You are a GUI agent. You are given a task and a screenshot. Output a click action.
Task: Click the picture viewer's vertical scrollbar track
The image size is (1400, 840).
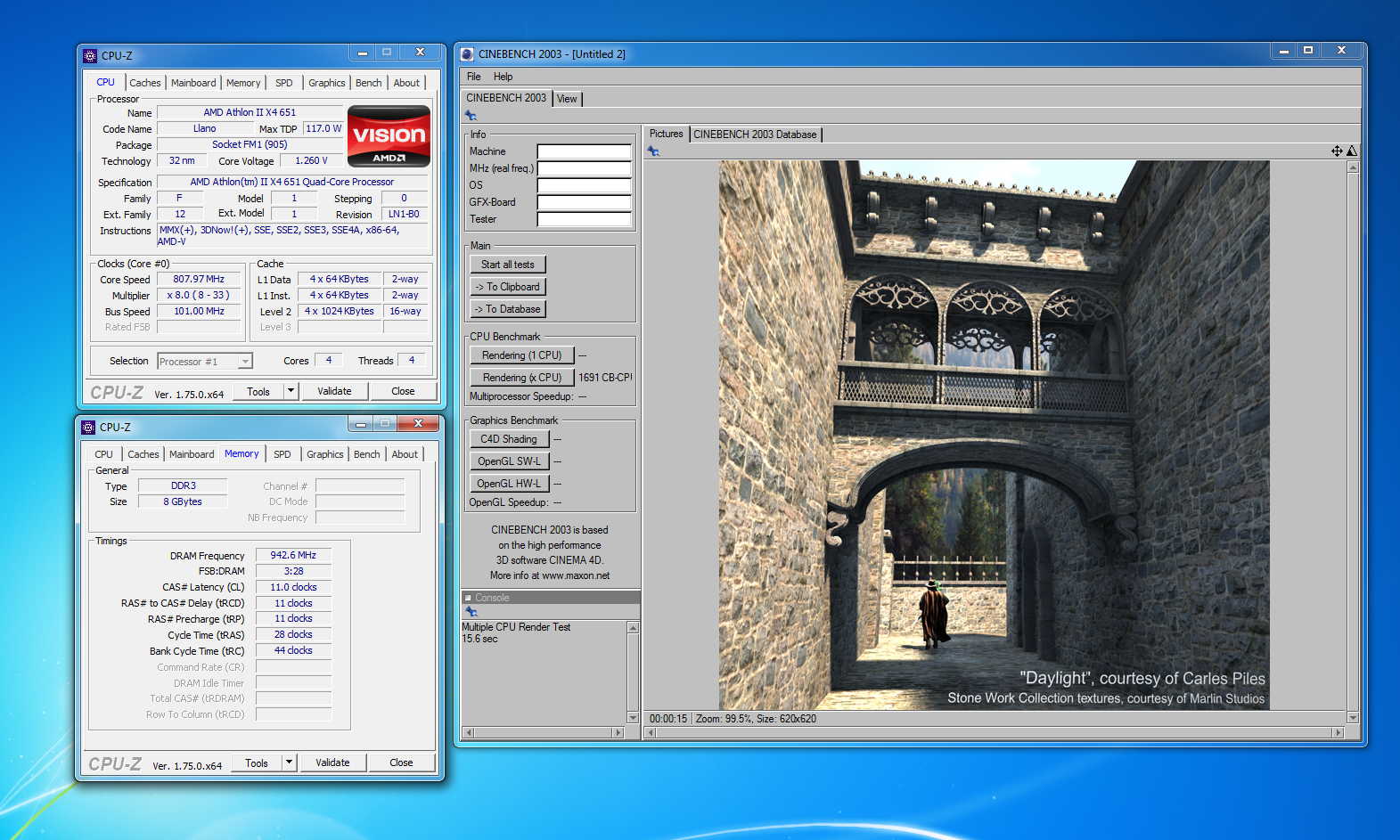tap(1353, 442)
